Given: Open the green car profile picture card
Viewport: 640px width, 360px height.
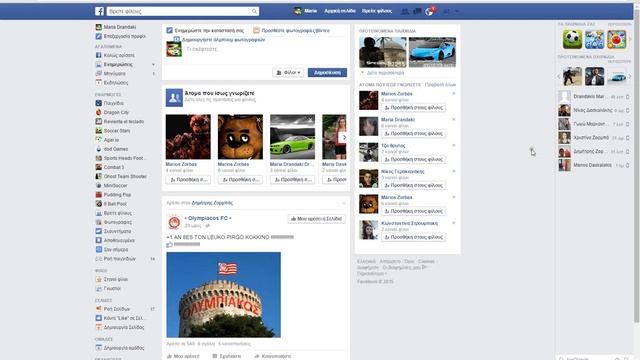Looking at the screenshot, I should [x=293, y=137].
